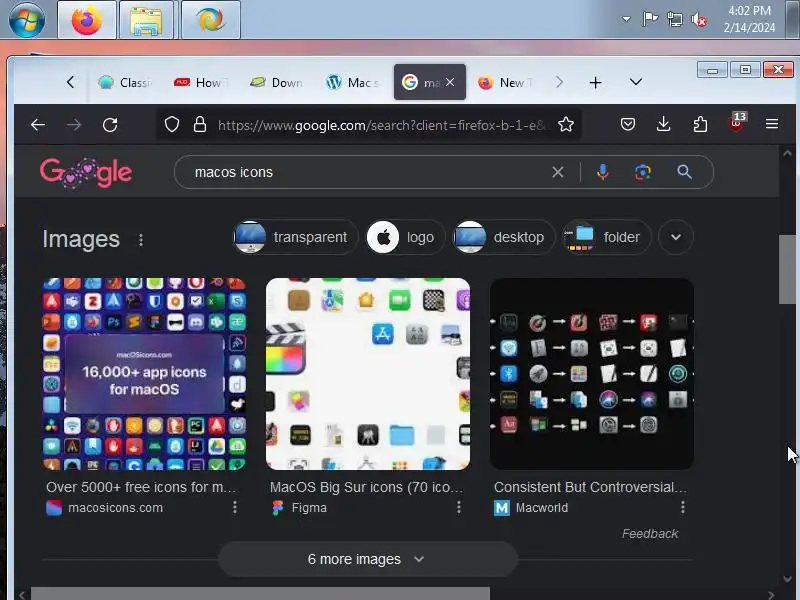Open the Macworld icon comparison thumbnail

click(x=592, y=373)
